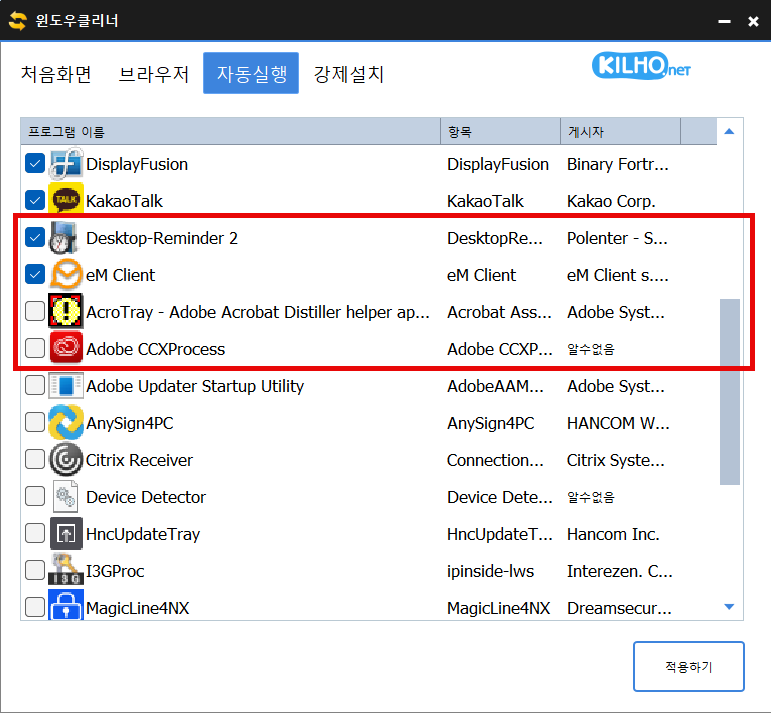Go to the 강제설치 tab
771x713 pixels.
coord(349,74)
